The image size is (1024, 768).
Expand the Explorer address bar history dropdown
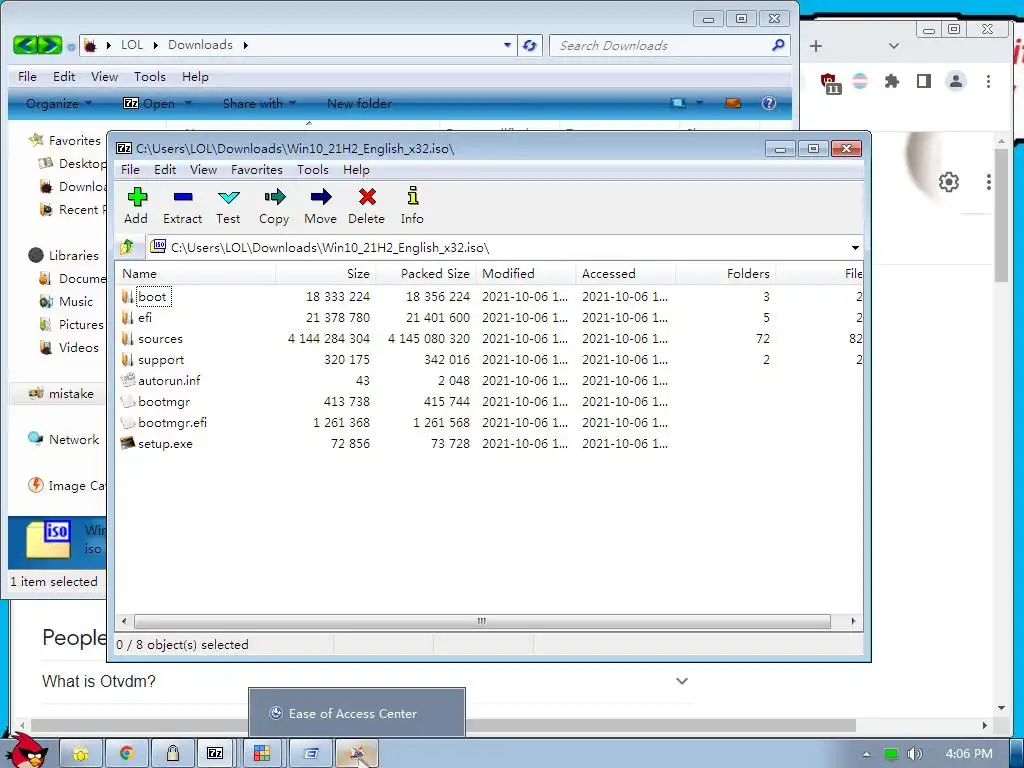tap(507, 45)
